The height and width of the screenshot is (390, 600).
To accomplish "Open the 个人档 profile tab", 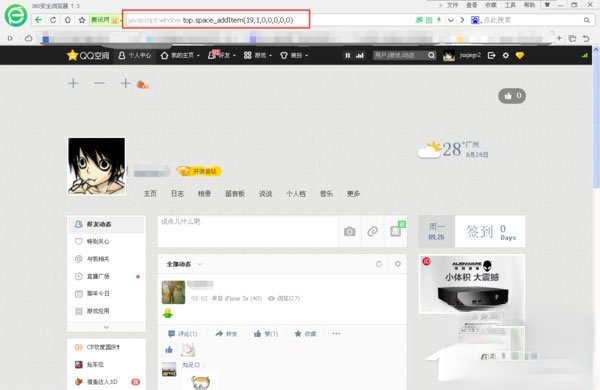I will 296,194.
